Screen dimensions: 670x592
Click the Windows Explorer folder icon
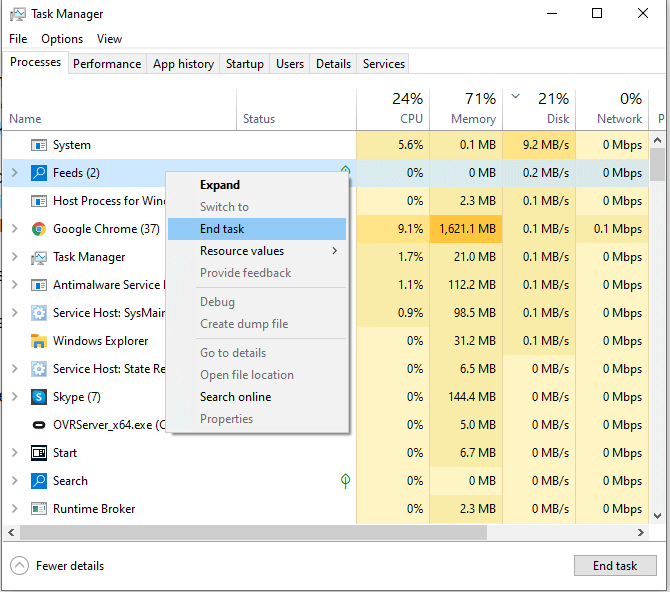pos(39,341)
